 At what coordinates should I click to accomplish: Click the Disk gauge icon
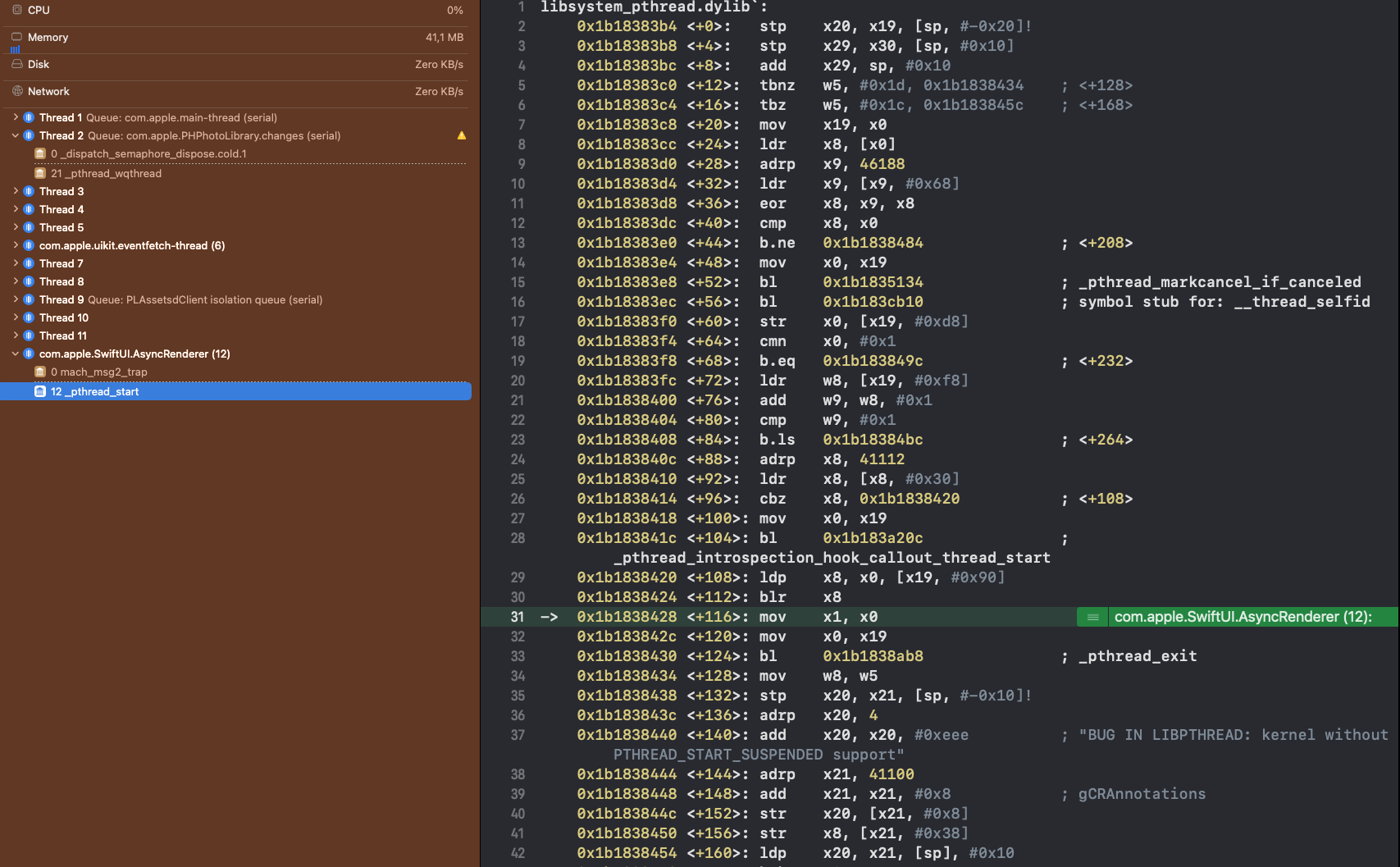[x=16, y=64]
